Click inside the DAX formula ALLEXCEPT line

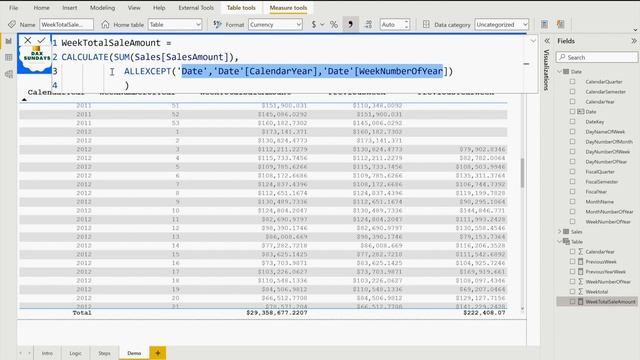click(289, 71)
